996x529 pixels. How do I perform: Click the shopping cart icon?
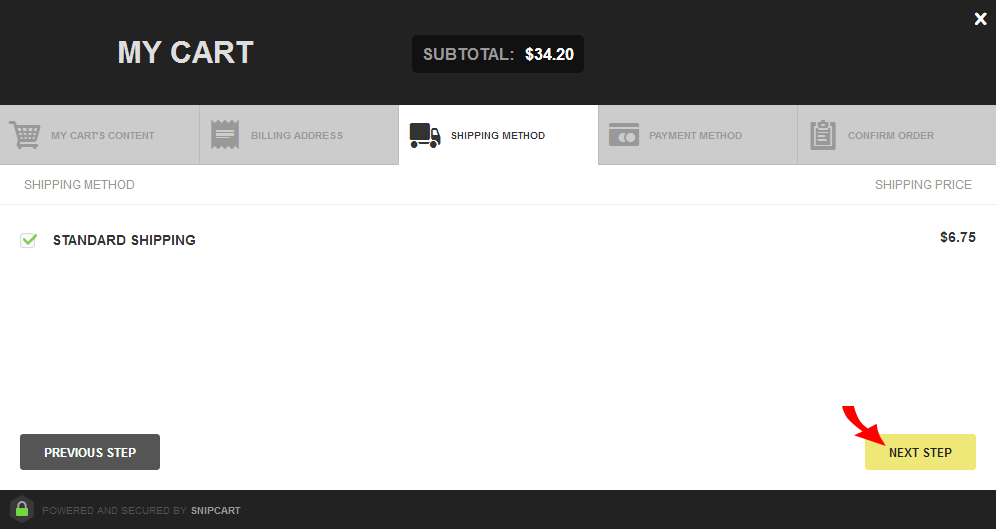pos(24,135)
